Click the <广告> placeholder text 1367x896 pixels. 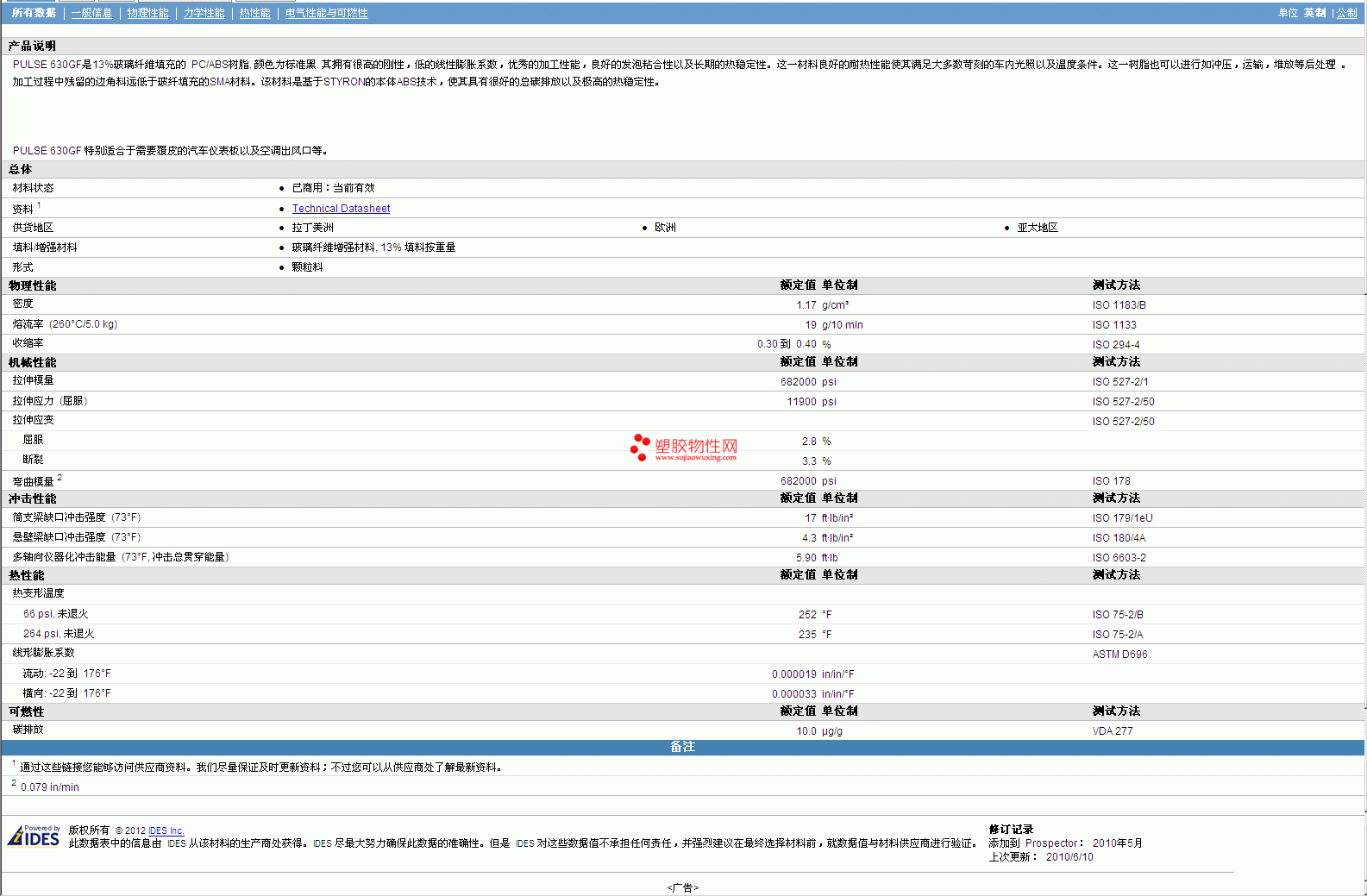(x=683, y=887)
